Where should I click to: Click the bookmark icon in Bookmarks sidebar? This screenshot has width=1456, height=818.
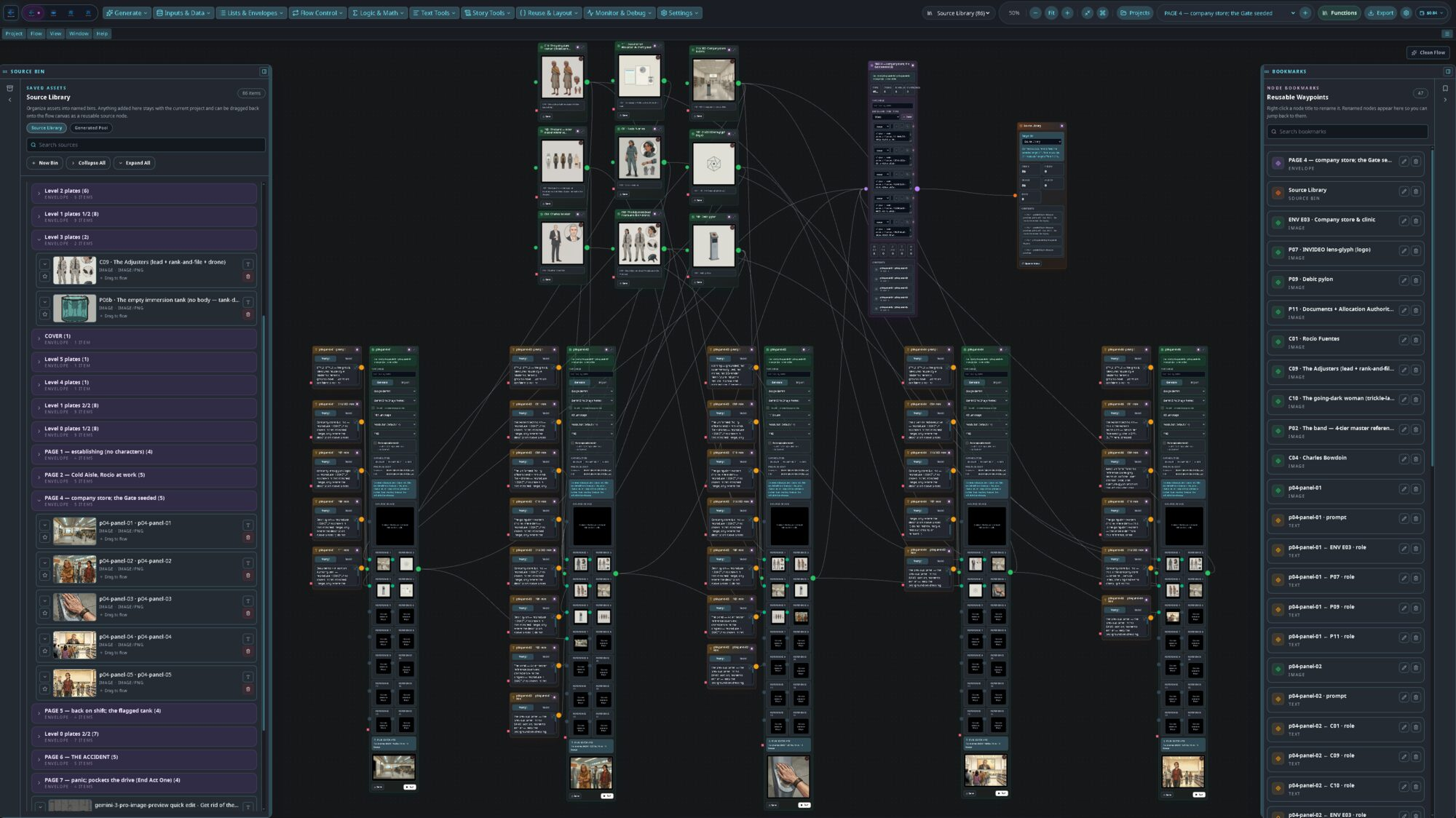[1445, 89]
